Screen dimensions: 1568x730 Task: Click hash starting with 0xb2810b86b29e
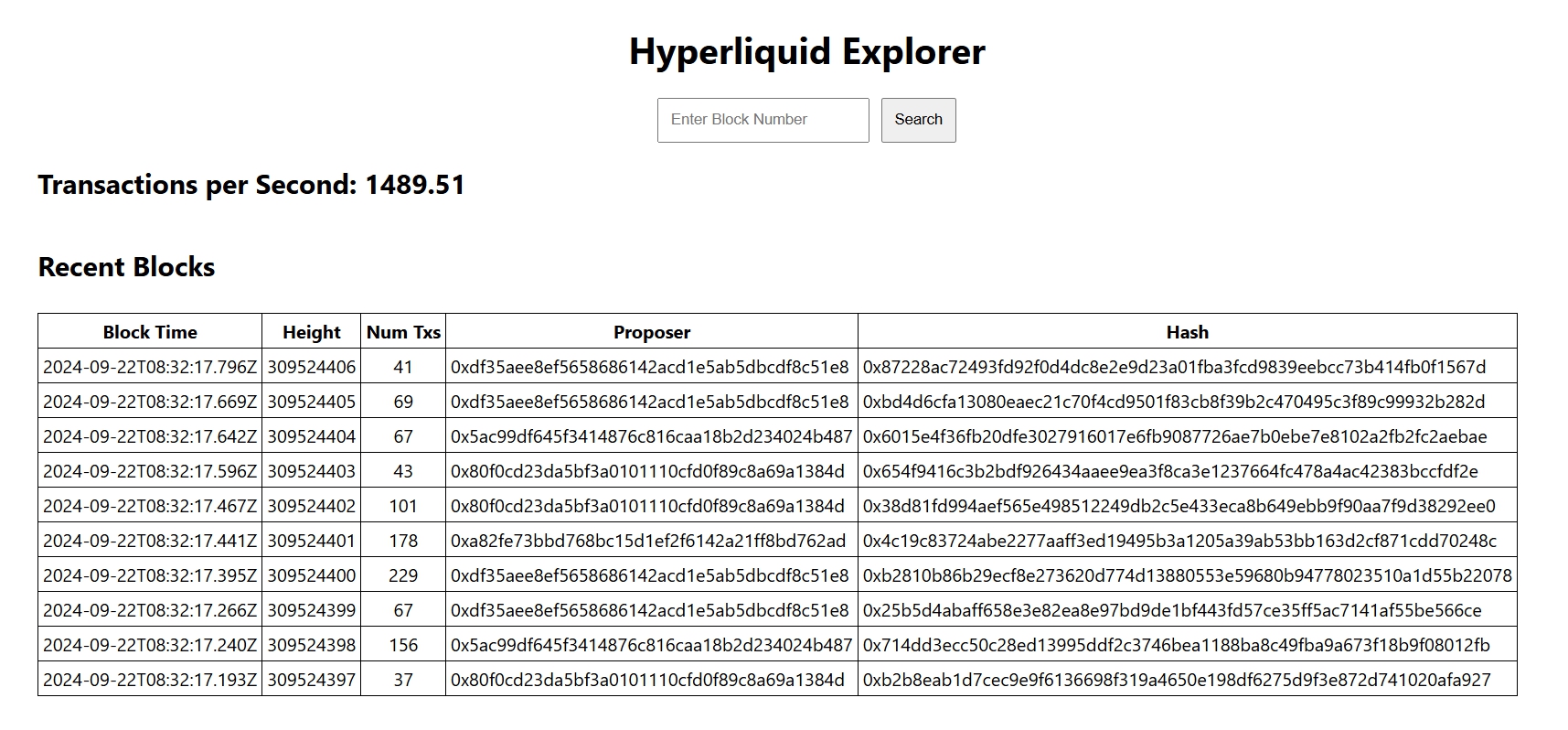tap(1188, 575)
